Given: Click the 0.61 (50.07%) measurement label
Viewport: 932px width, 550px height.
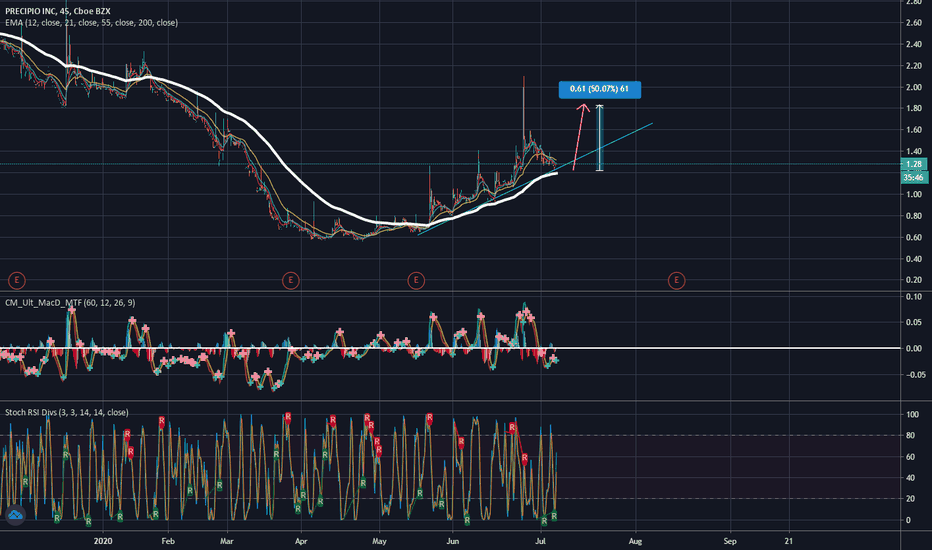Looking at the screenshot, I should [x=600, y=89].
